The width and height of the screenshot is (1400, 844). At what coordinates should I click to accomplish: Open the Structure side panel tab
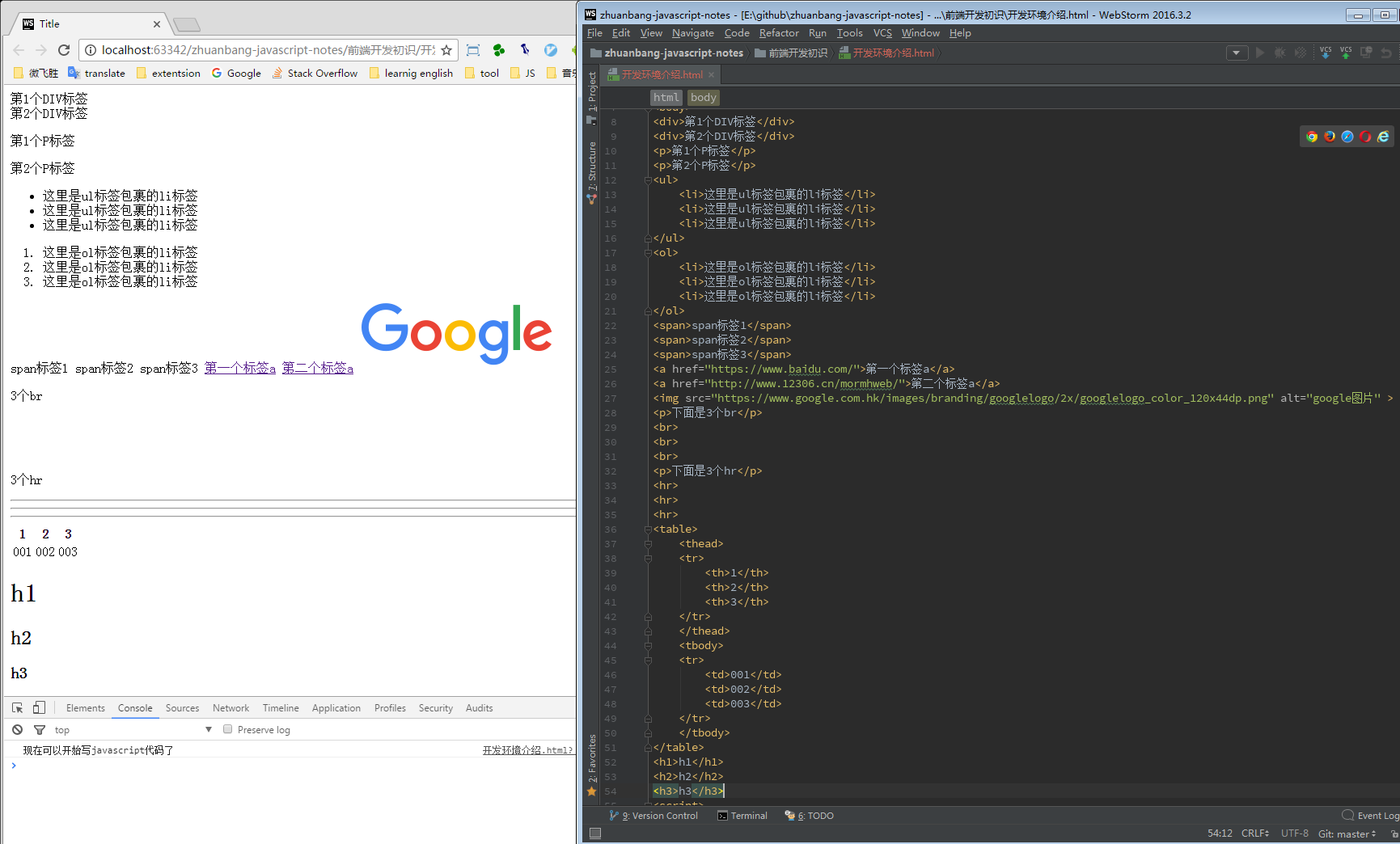(592, 172)
